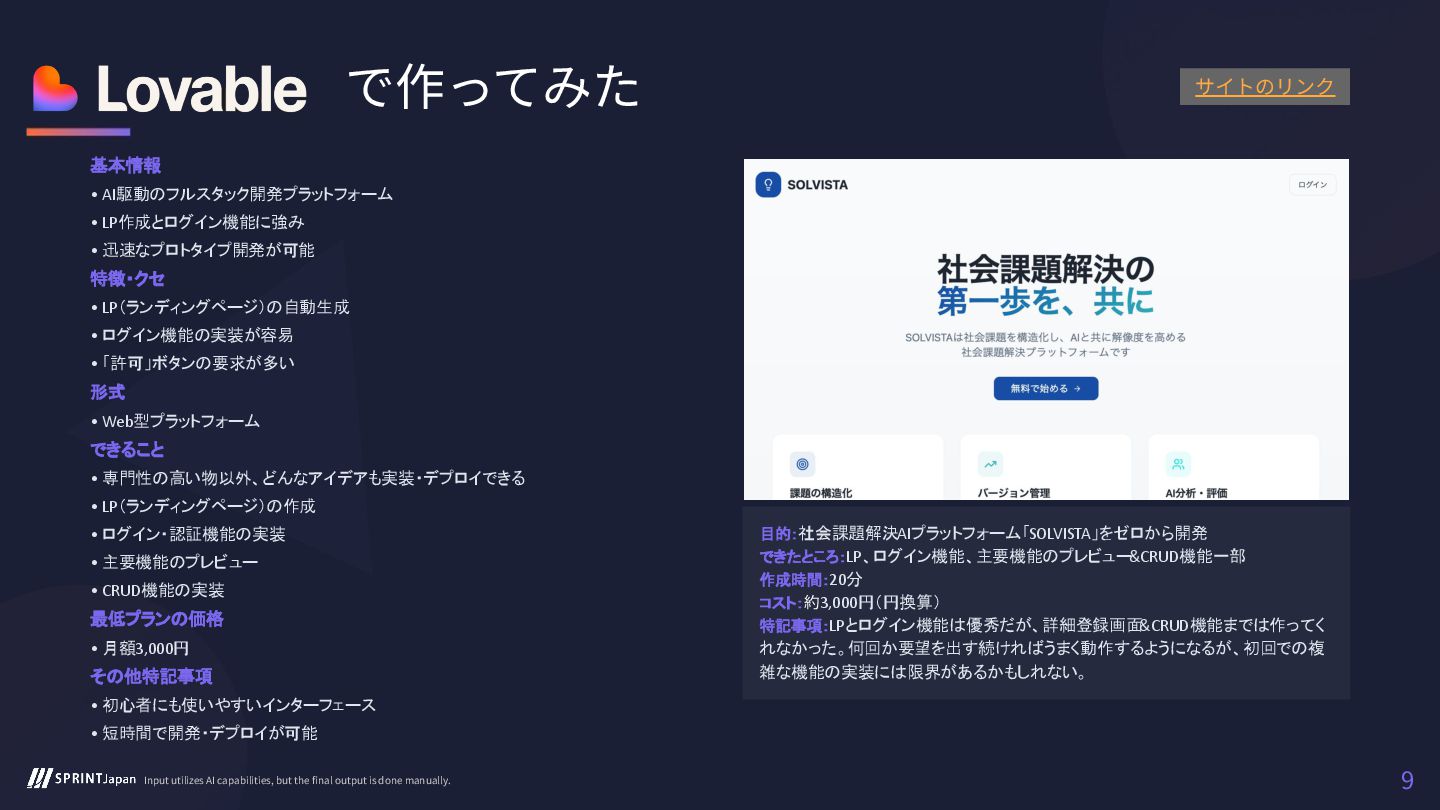Click the 形式 heading

[107, 392]
